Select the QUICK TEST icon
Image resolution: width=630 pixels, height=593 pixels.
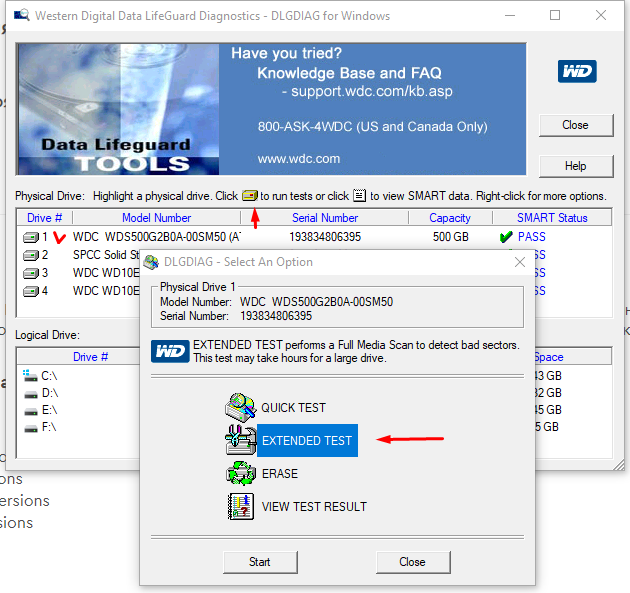240,407
